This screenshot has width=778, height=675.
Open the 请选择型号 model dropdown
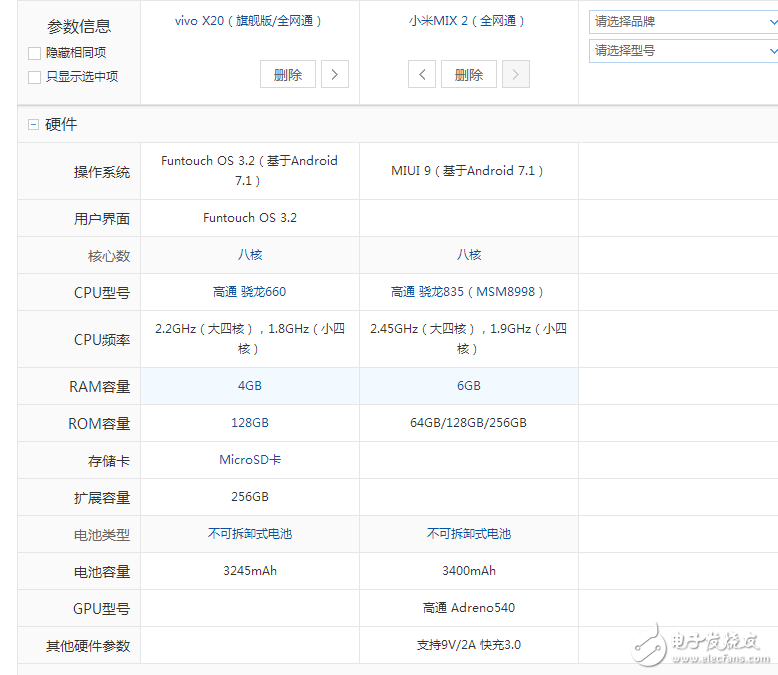tap(683, 51)
